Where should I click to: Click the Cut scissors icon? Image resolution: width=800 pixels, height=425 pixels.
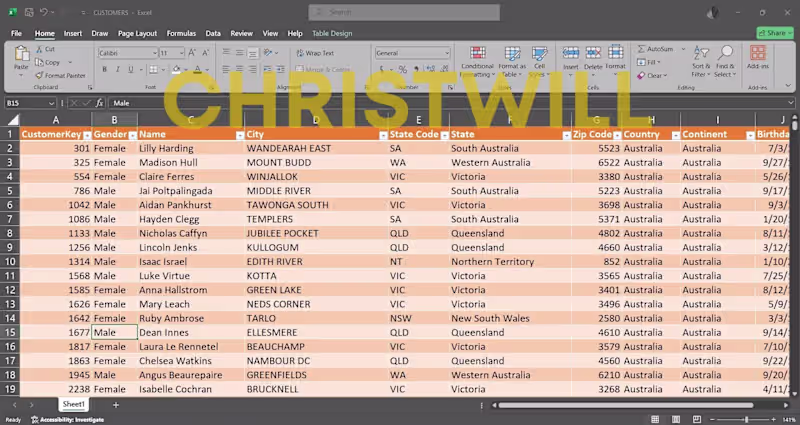coord(39,49)
